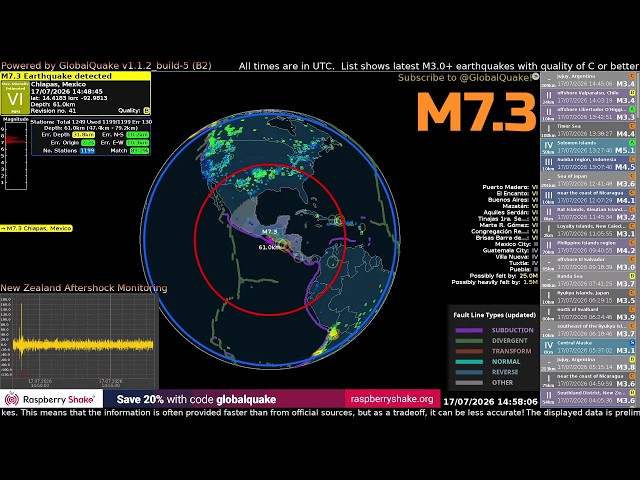Click the small icon after Subscribe to @GlobalQuake
Screen dimensions: 640x480
(536, 76)
